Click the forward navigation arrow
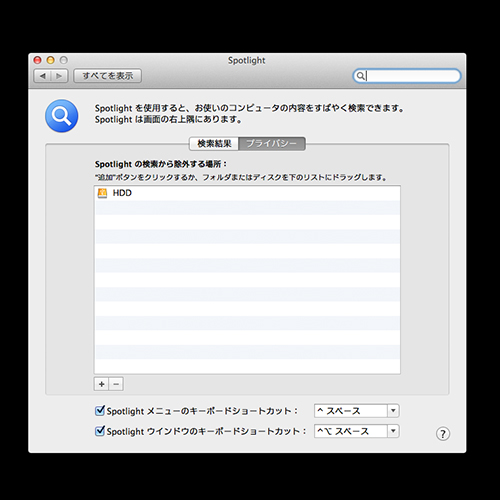Screen dimensions: 500x500 tap(59, 76)
